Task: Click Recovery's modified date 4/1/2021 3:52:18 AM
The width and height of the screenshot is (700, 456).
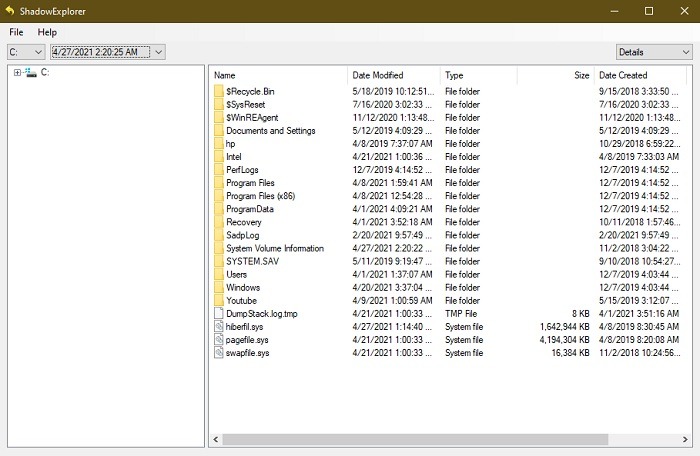Action: point(392,222)
